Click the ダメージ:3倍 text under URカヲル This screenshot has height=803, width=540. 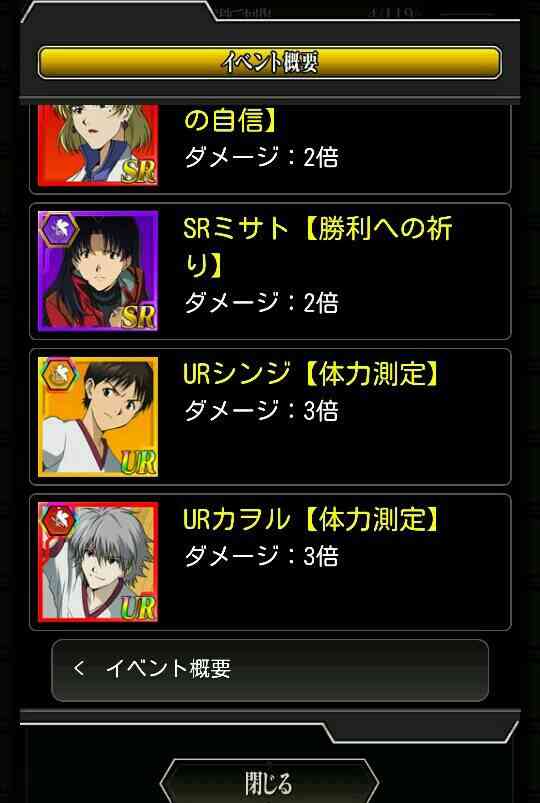click(261, 556)
